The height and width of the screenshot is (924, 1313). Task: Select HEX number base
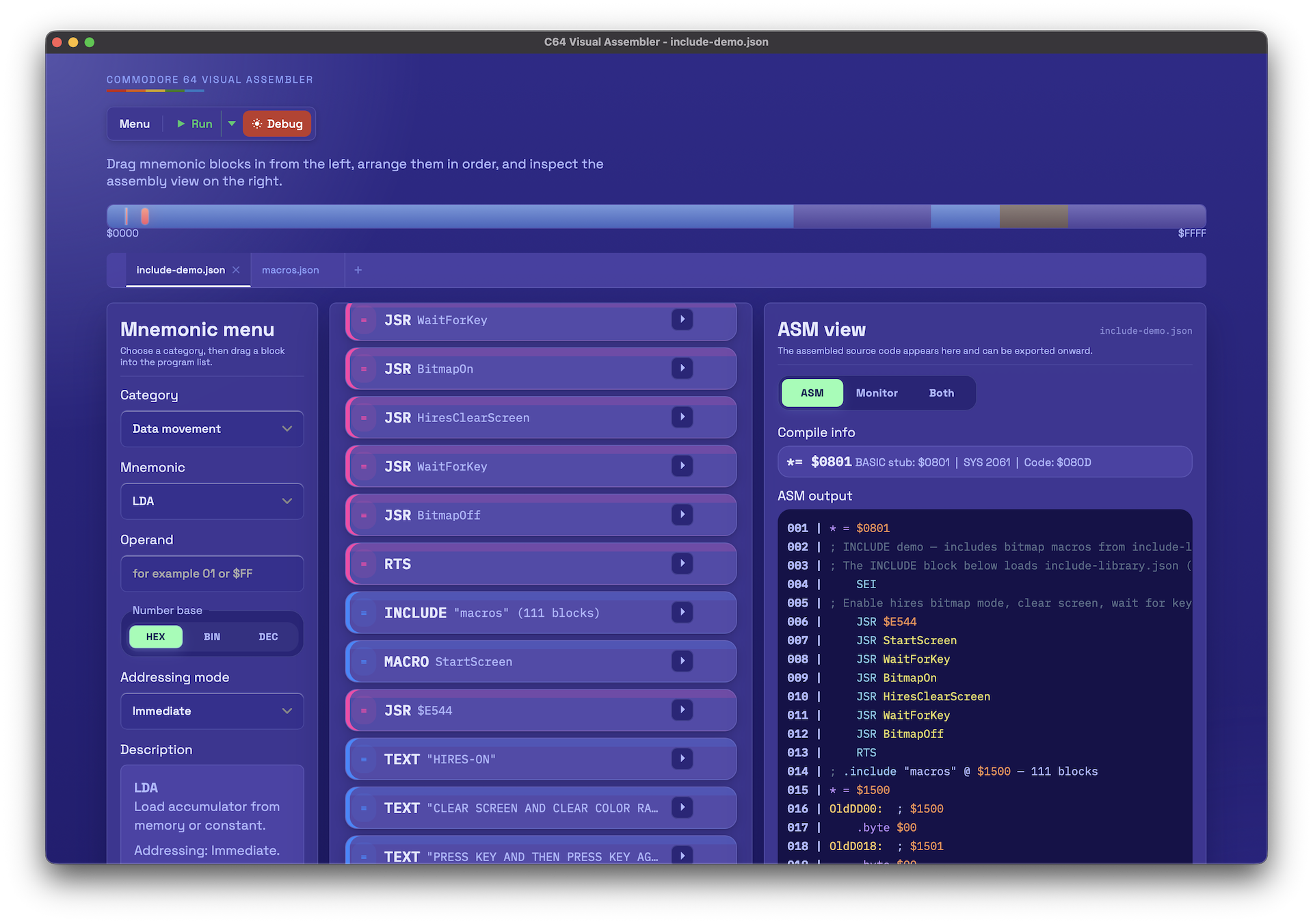point(156,637)
